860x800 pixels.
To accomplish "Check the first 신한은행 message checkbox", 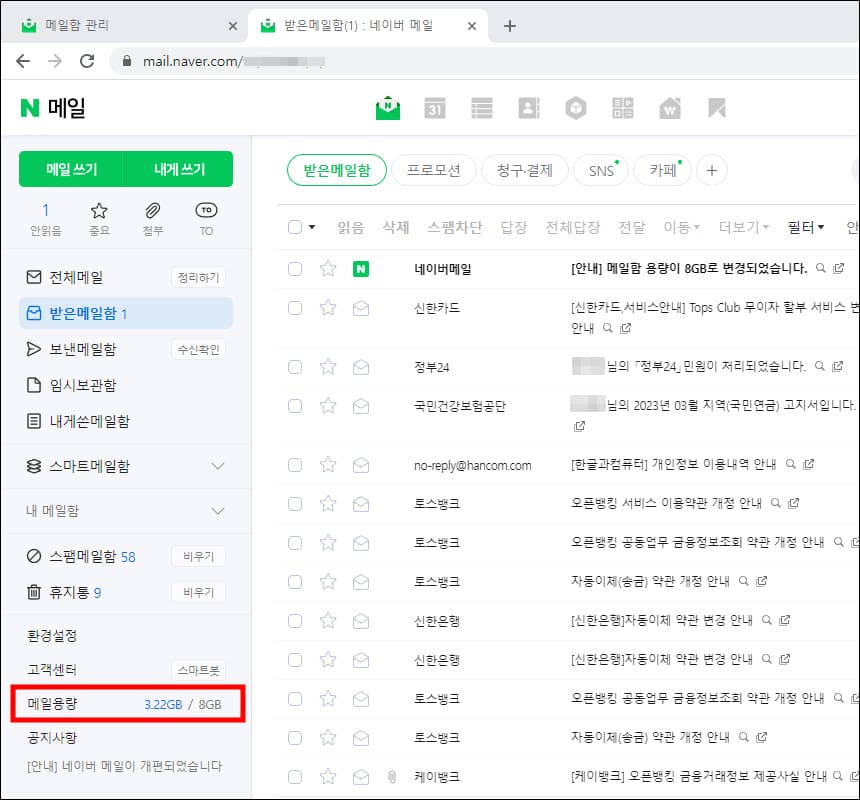I will click(x=295, y=621).
